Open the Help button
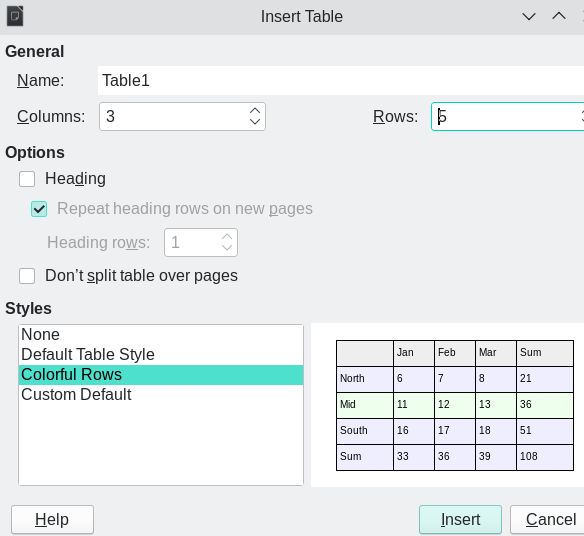 [52, 520]
